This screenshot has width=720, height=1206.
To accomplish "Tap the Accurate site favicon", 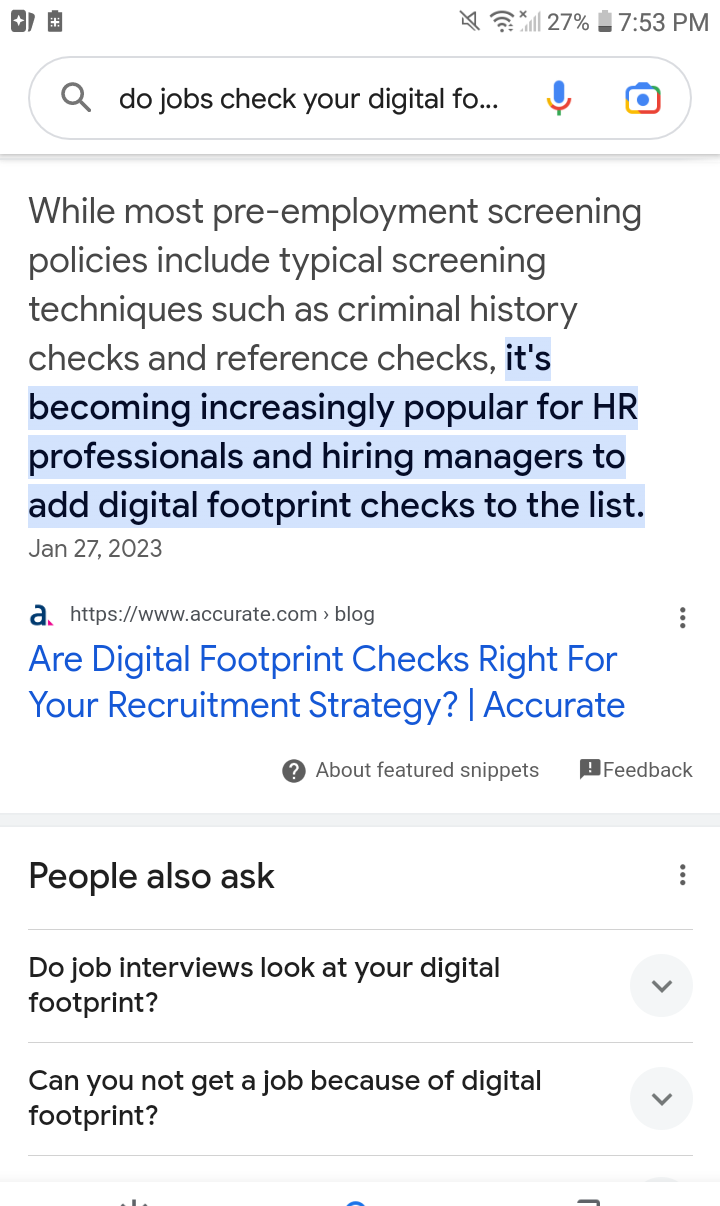I will [x=41, y=615].
